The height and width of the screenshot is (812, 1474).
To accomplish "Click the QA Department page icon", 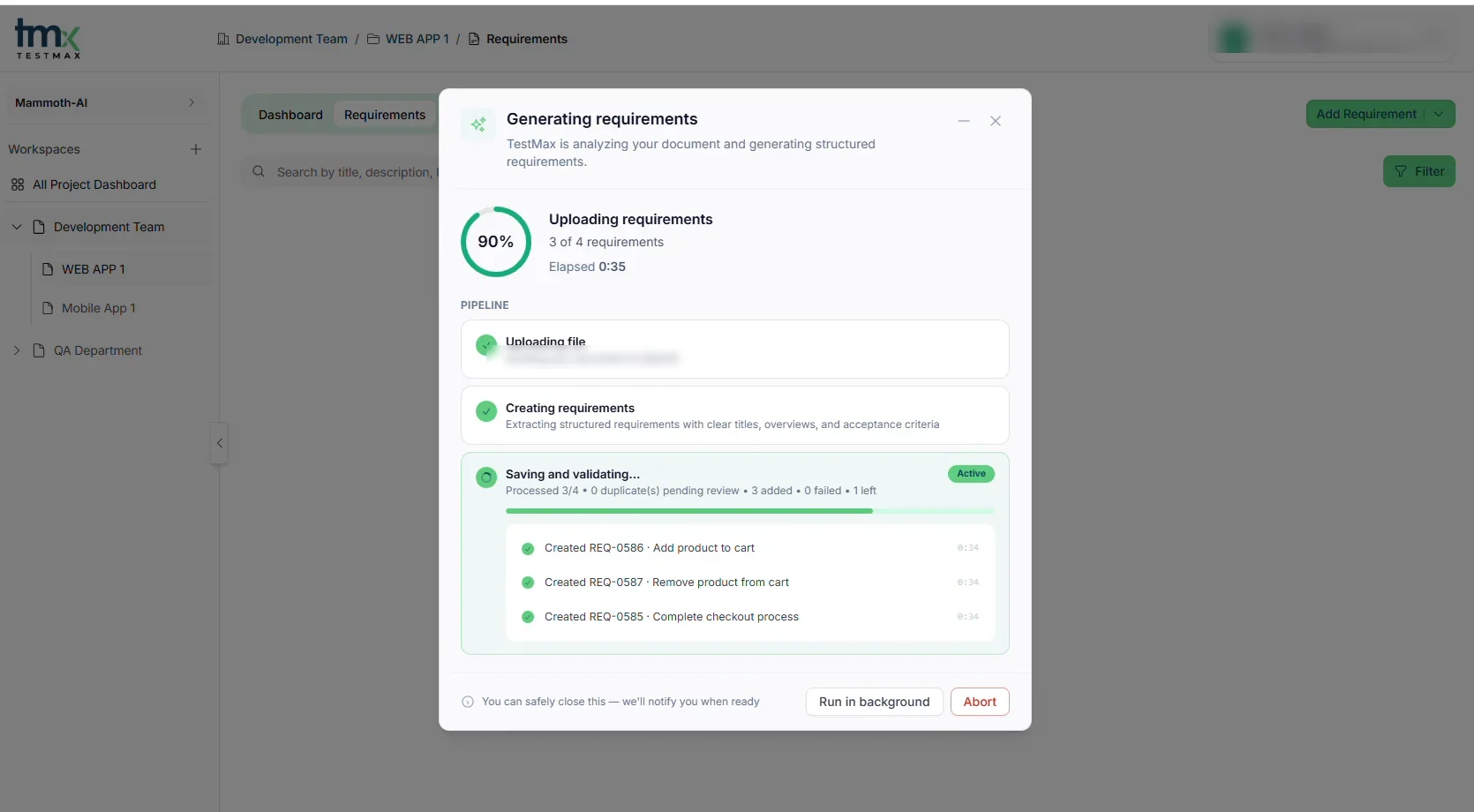I will click(39, 350).
